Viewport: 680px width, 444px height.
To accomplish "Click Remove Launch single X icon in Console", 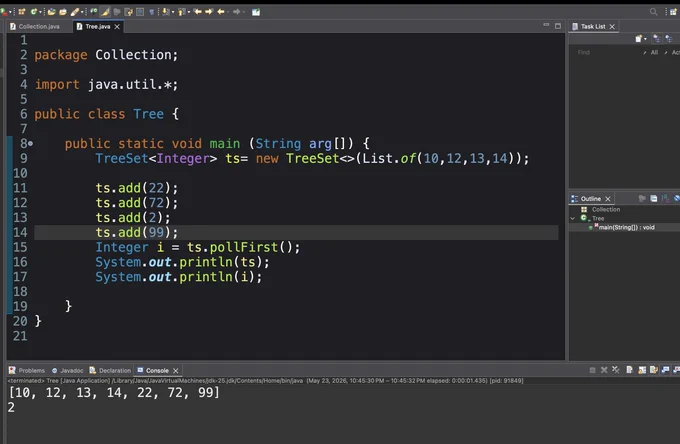I will 604,370.
